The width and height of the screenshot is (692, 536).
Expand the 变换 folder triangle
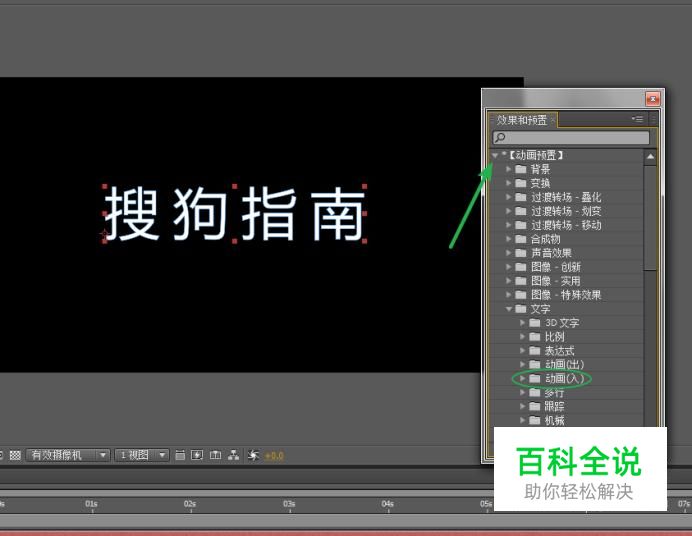pyautogui.click(x=508, y=183)
